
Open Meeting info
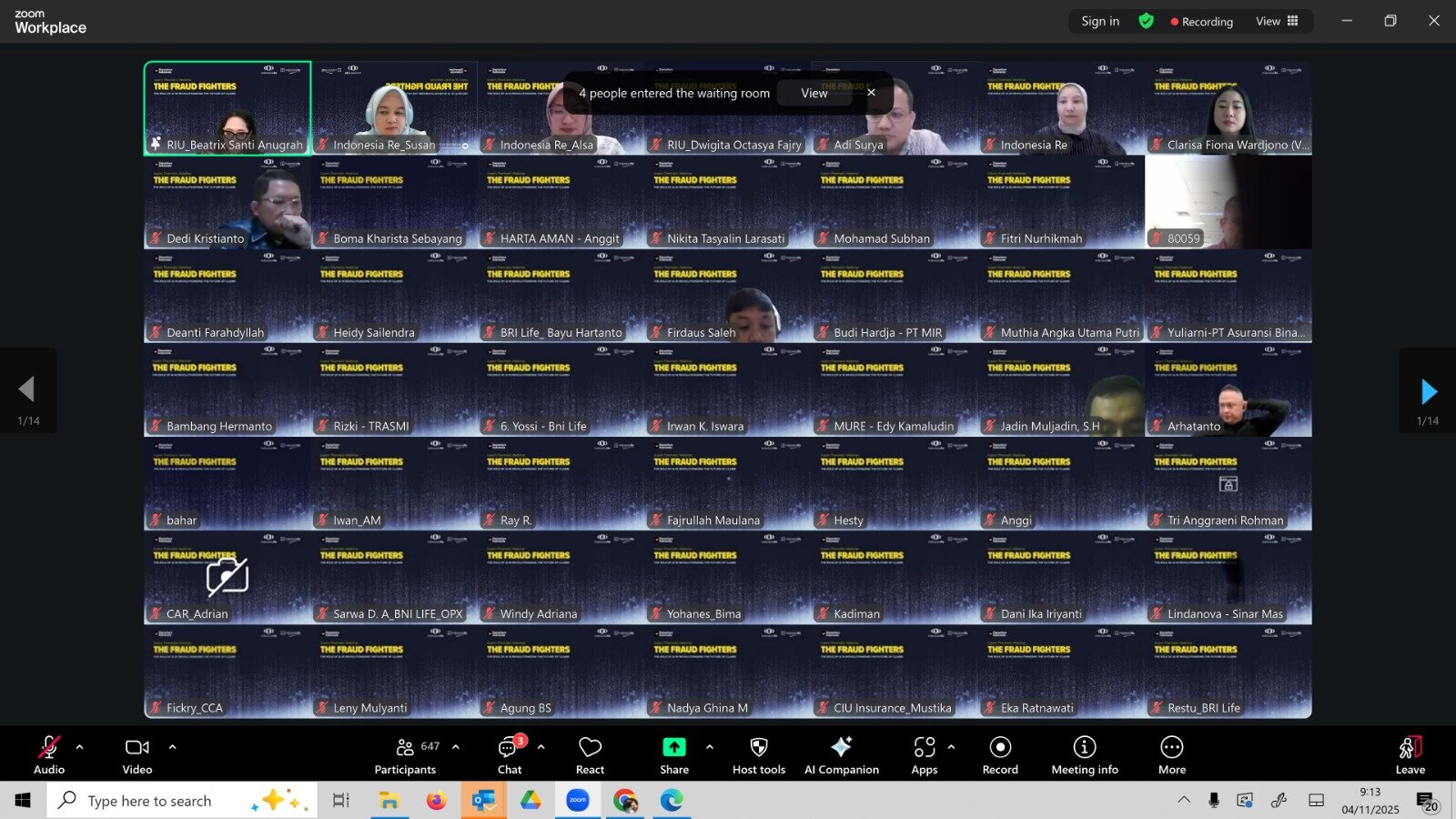(x=1084, y=755)
